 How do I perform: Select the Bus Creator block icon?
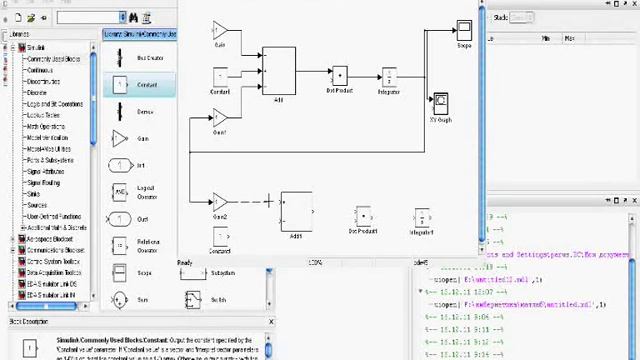point(120,58)
